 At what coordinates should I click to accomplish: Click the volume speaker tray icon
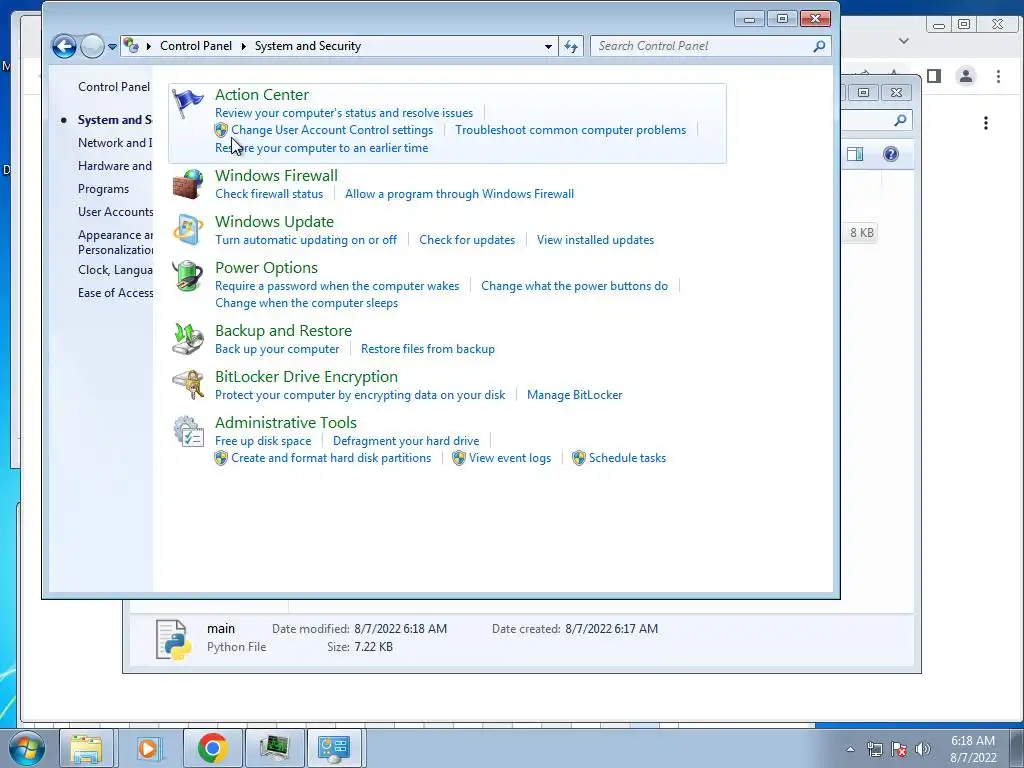pyautogui.click(x=923, y=749)
